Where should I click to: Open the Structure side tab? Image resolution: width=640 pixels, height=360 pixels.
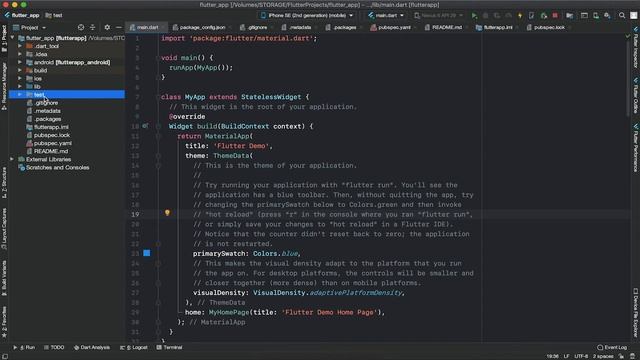coord(4,183)
